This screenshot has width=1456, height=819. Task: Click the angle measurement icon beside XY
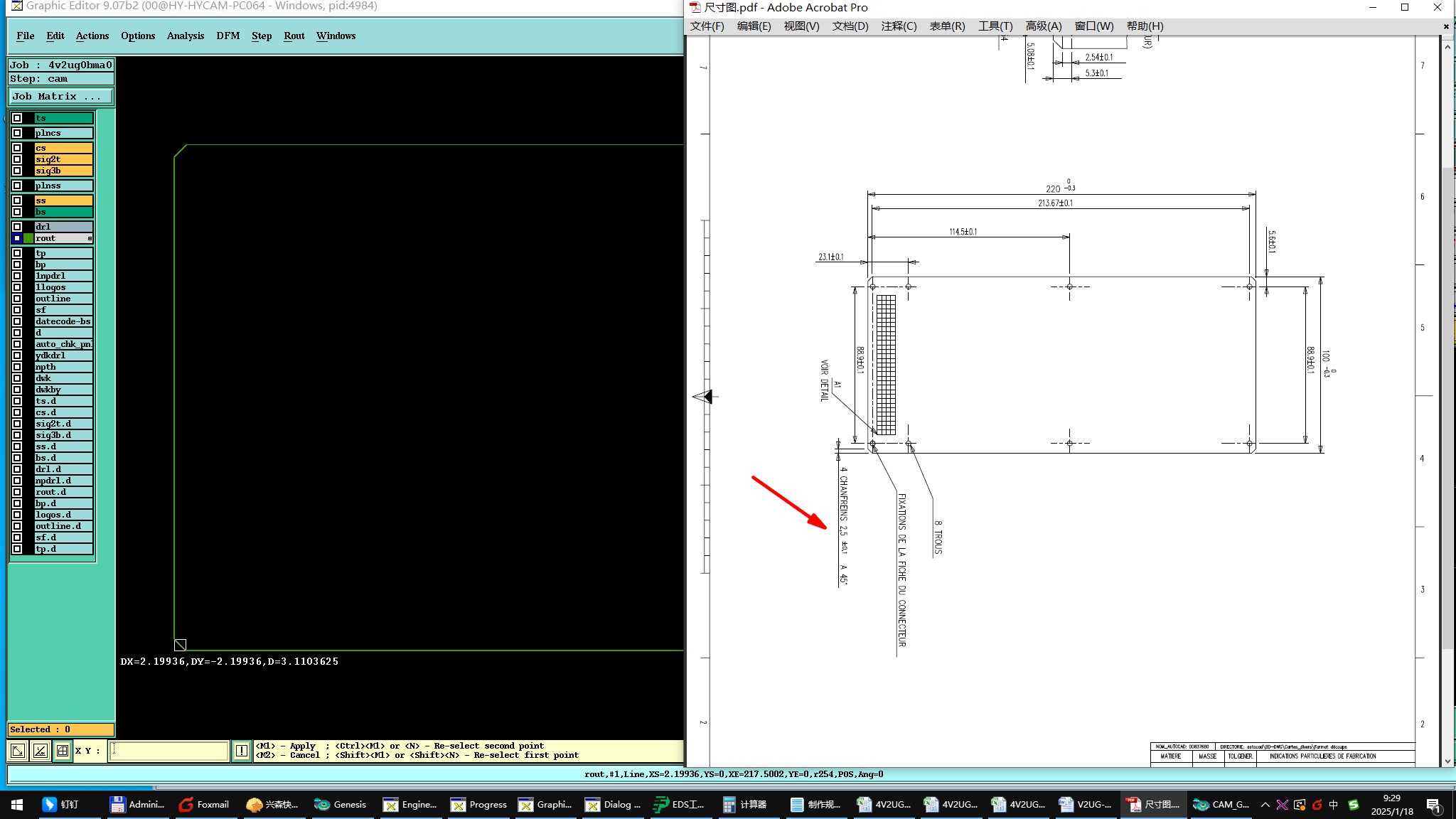[41, 750]
